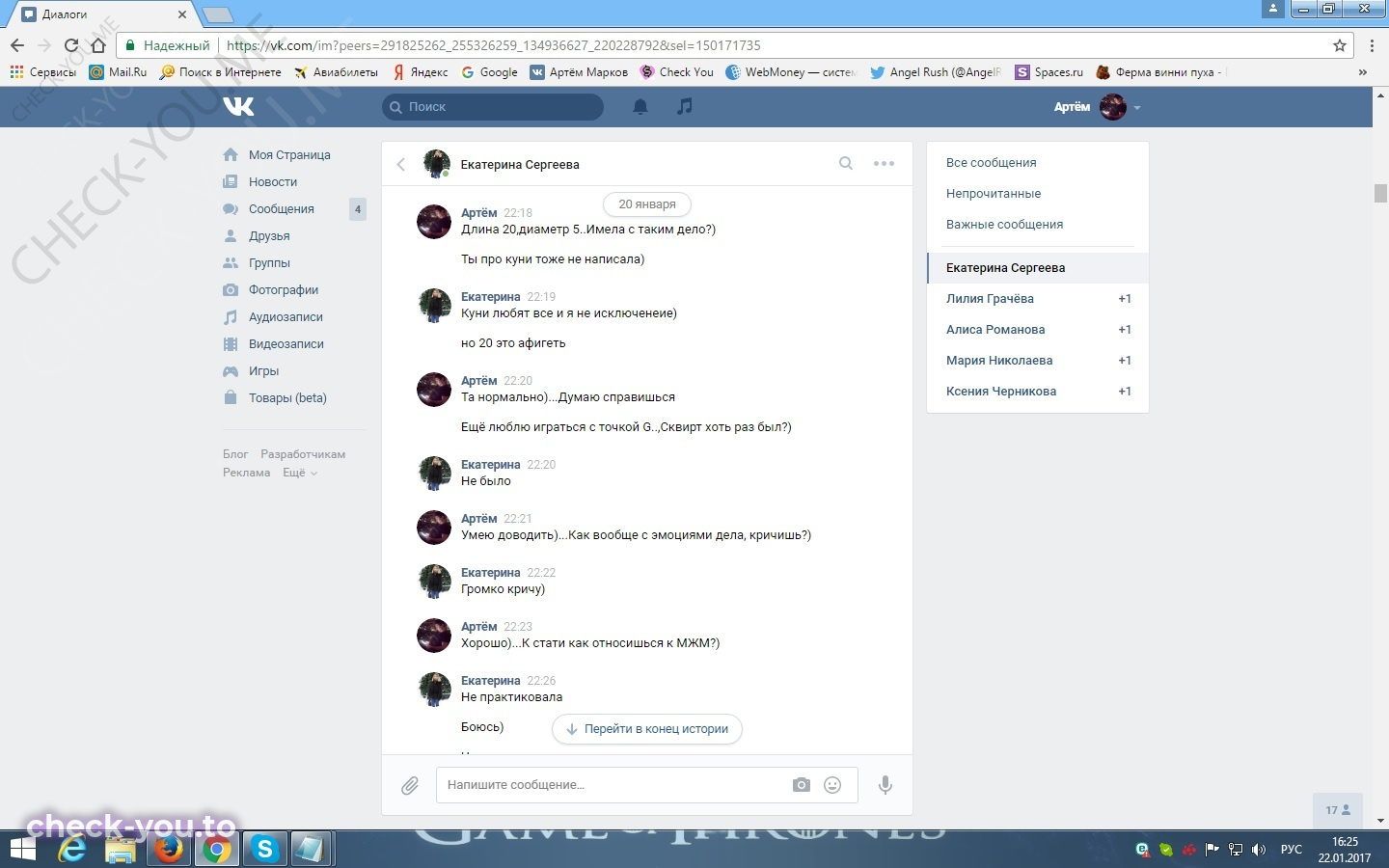This screenshot has width=1389, height=868.
Task: Switch the РУС input language indicator
Action: tap(1291, 850)
